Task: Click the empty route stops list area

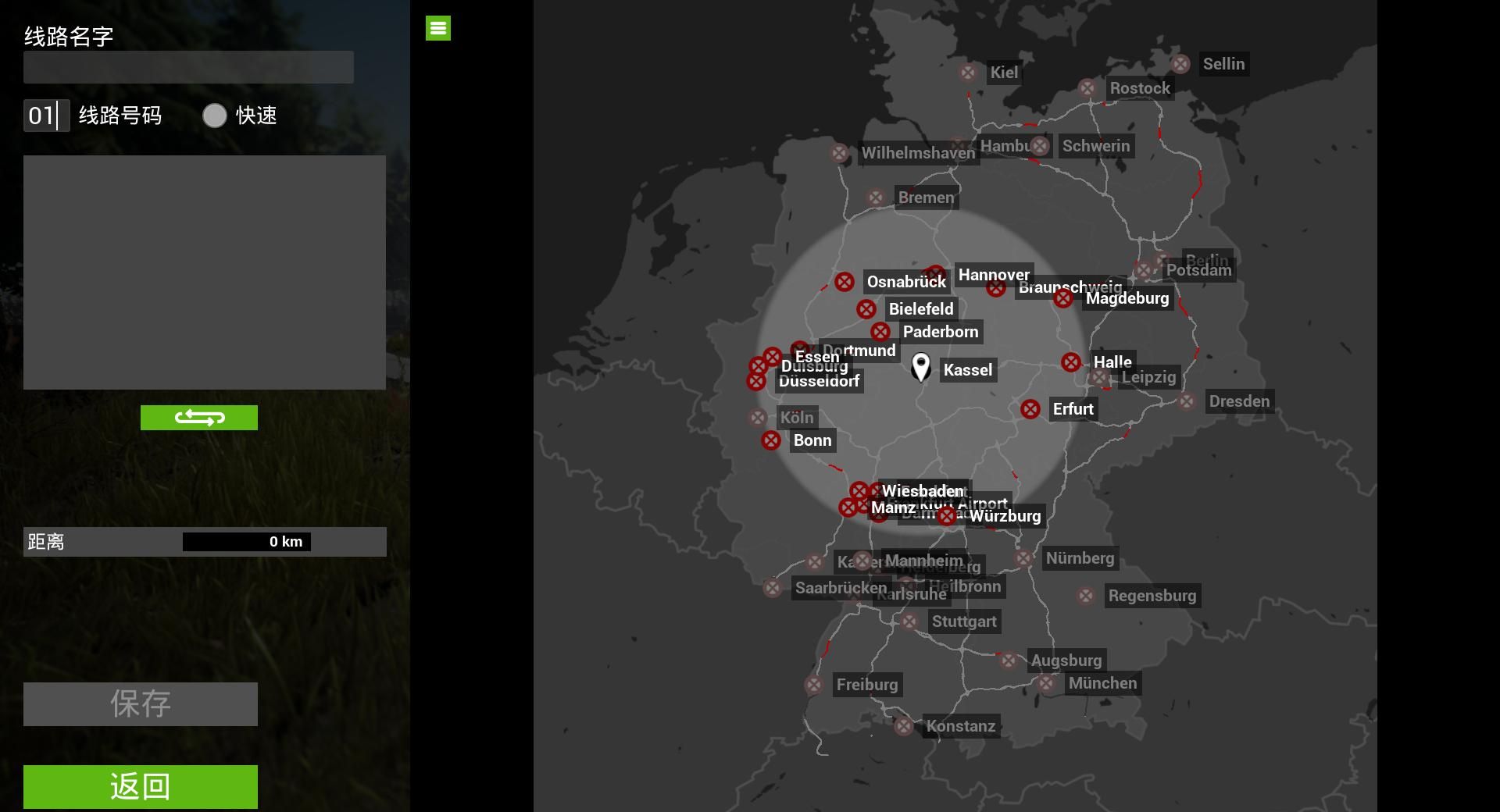Action: coord(204,272)
